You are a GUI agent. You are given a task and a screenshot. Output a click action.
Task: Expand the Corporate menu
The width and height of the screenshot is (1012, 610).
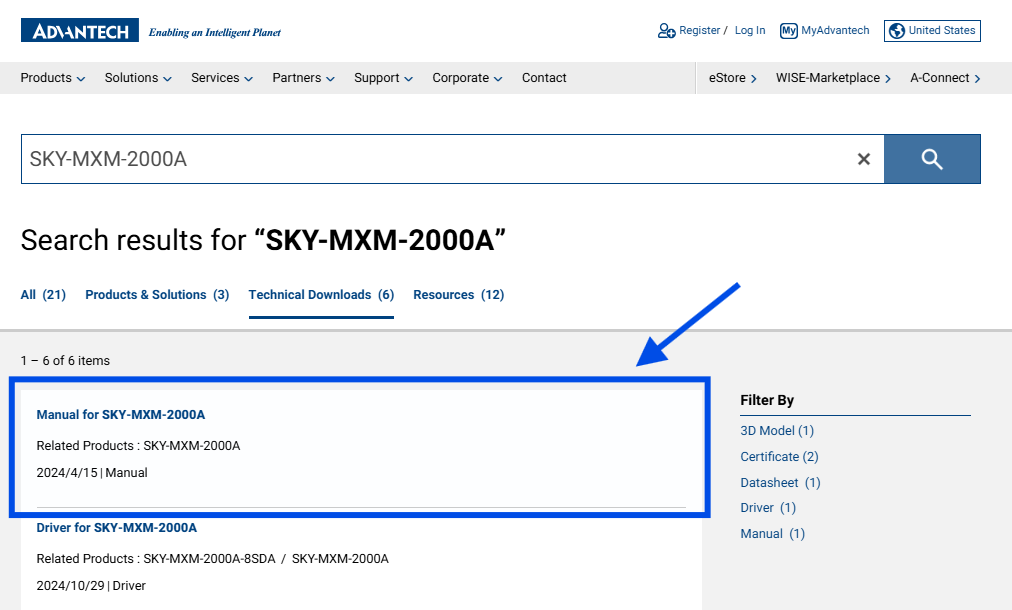pyautogui.click(x=467, y=78)
